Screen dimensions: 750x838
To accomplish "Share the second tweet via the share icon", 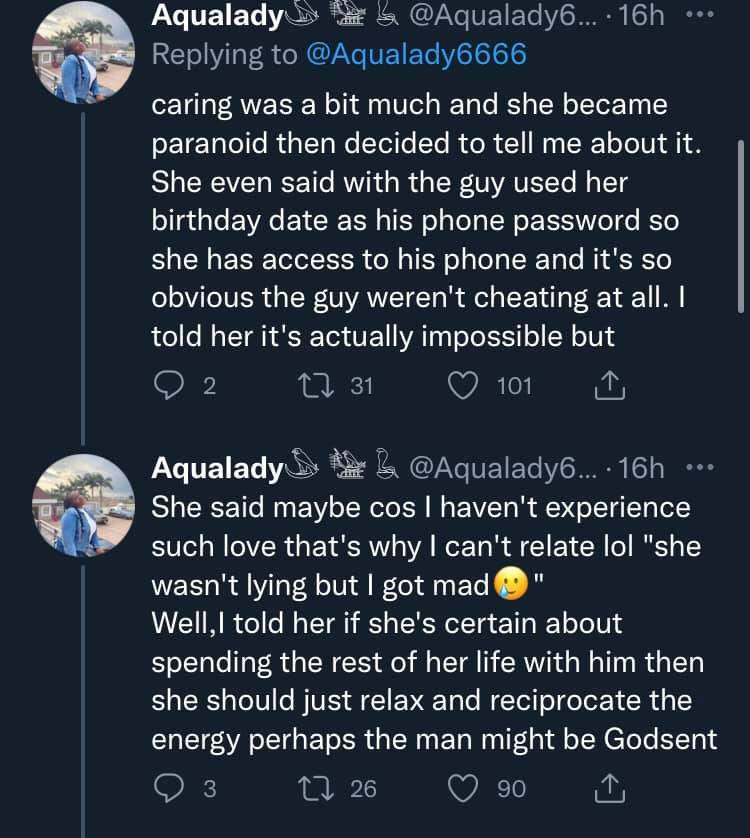I will (609, 789).
